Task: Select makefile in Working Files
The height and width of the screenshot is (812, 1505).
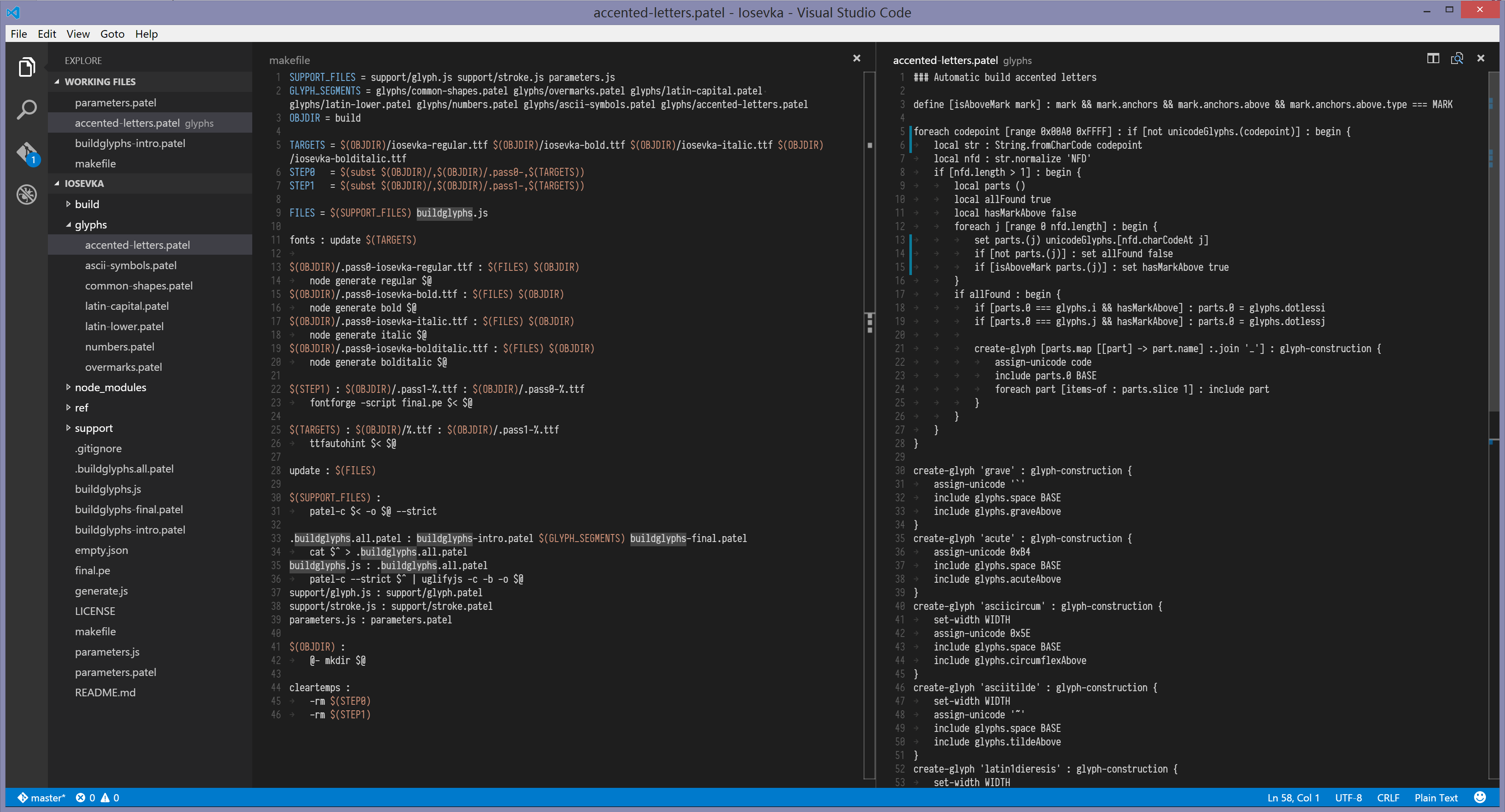Action: point(150,164)
